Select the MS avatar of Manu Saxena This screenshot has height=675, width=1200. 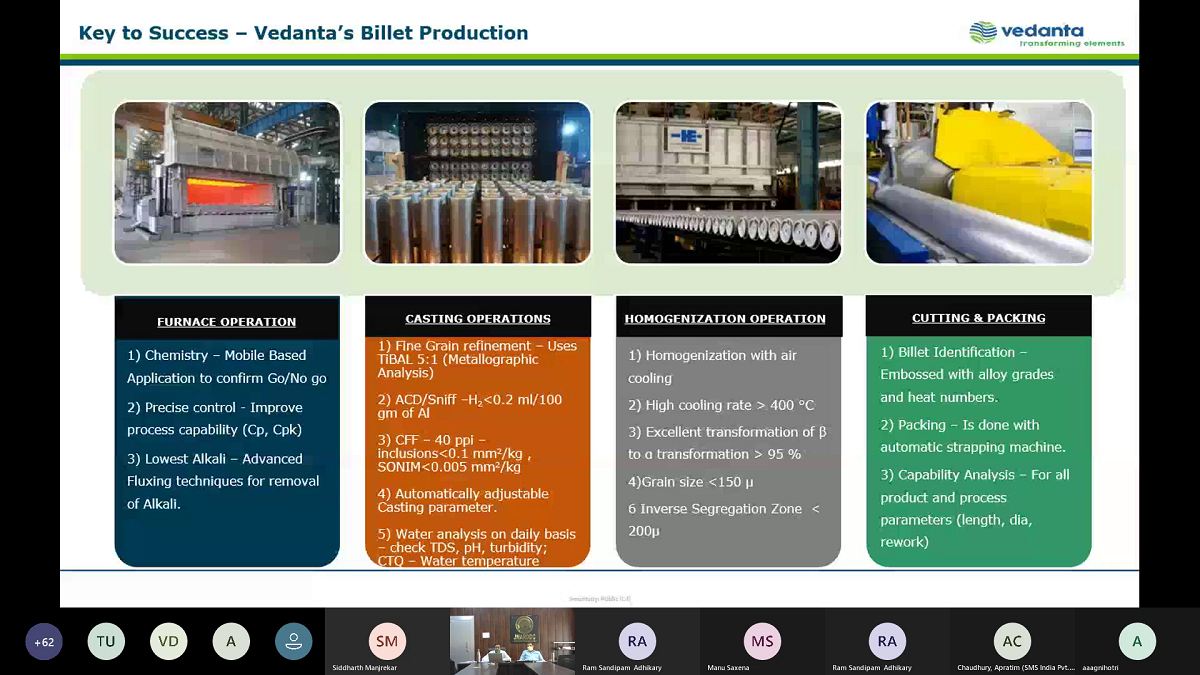coord(762,641)
